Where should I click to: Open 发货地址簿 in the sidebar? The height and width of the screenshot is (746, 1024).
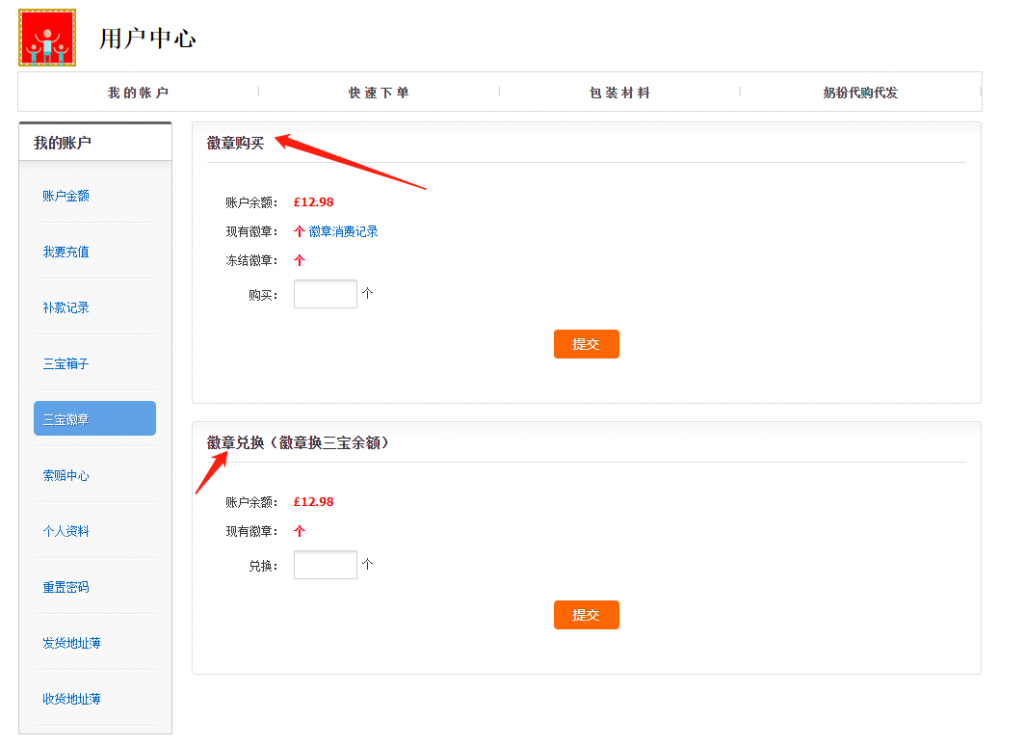[x=71, y=643]
